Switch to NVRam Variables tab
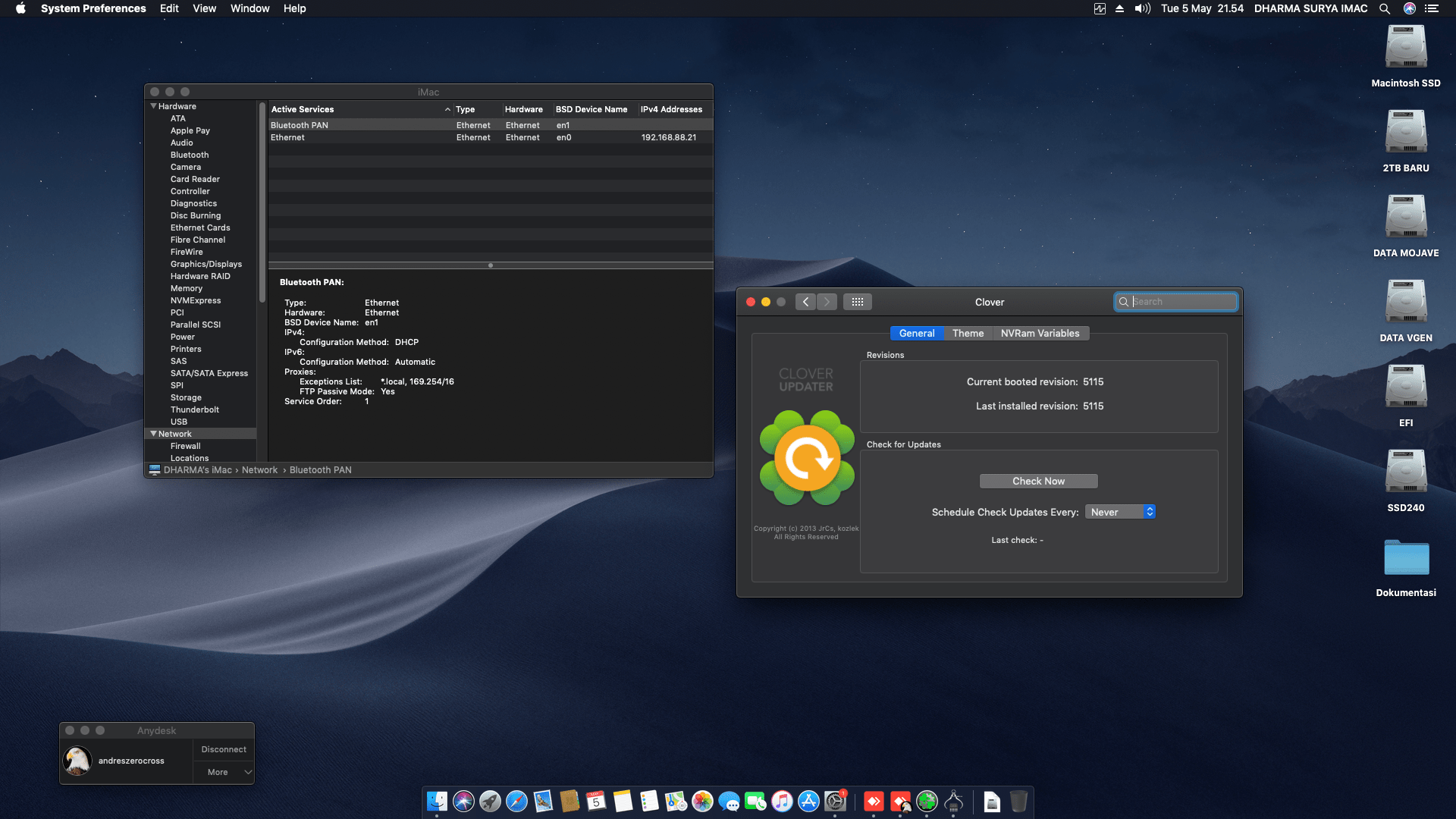The image size is (1456, 819). (1040, 333)
